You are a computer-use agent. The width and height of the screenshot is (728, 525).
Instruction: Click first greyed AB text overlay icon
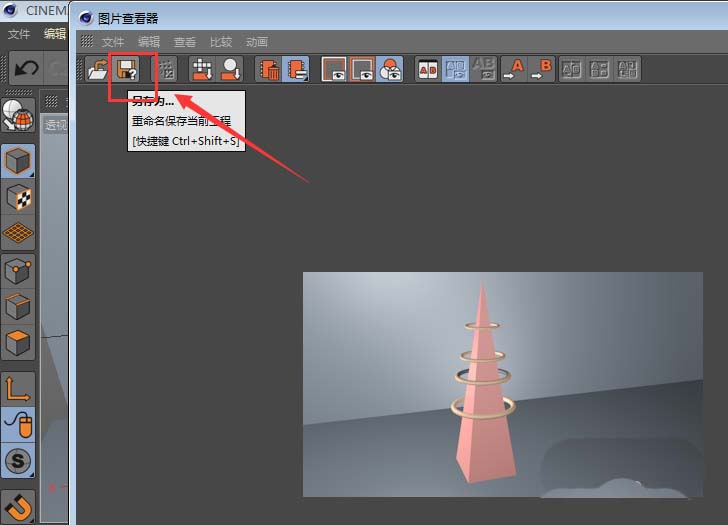pyautogui.click(x=572, y=69)
